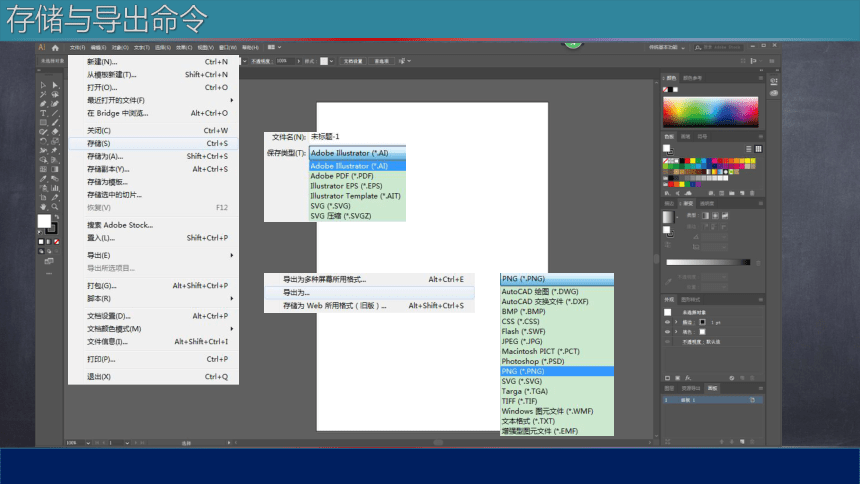
Task: Select the Rectangle tool
Action: pyautogui.click(x=43, y=122)
